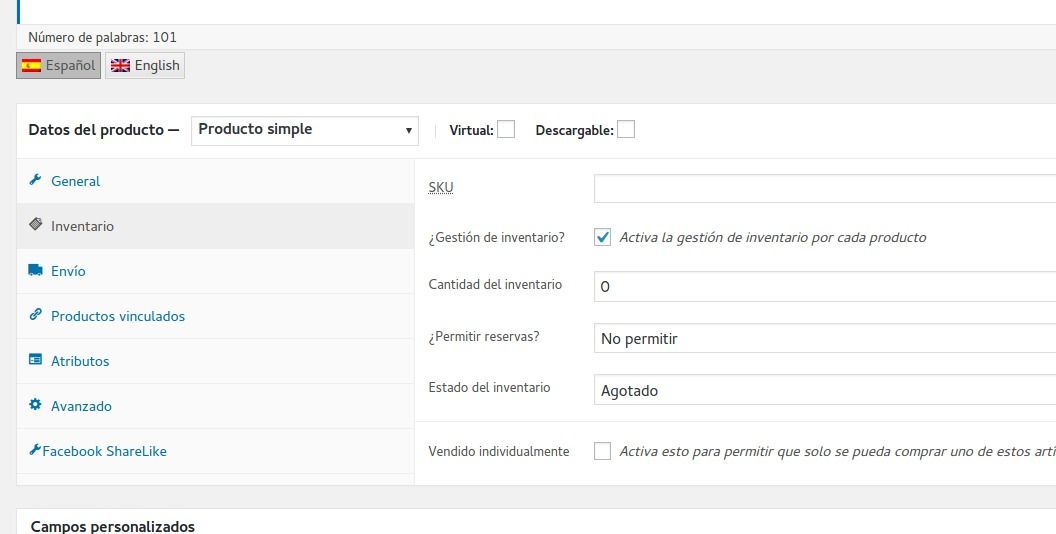Click the tag icon beside Inventario
Screen dimensions: 1056x534
35,224
